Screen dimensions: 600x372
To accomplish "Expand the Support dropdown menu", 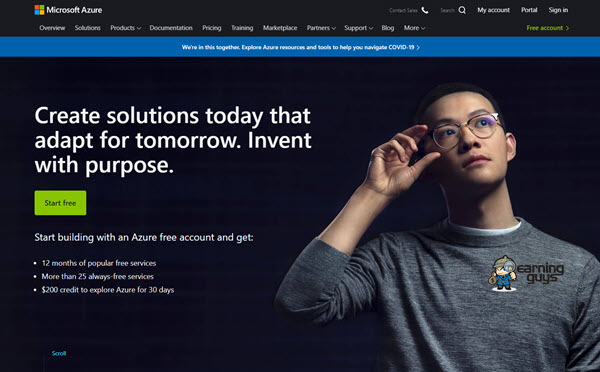I will (358, 28).
